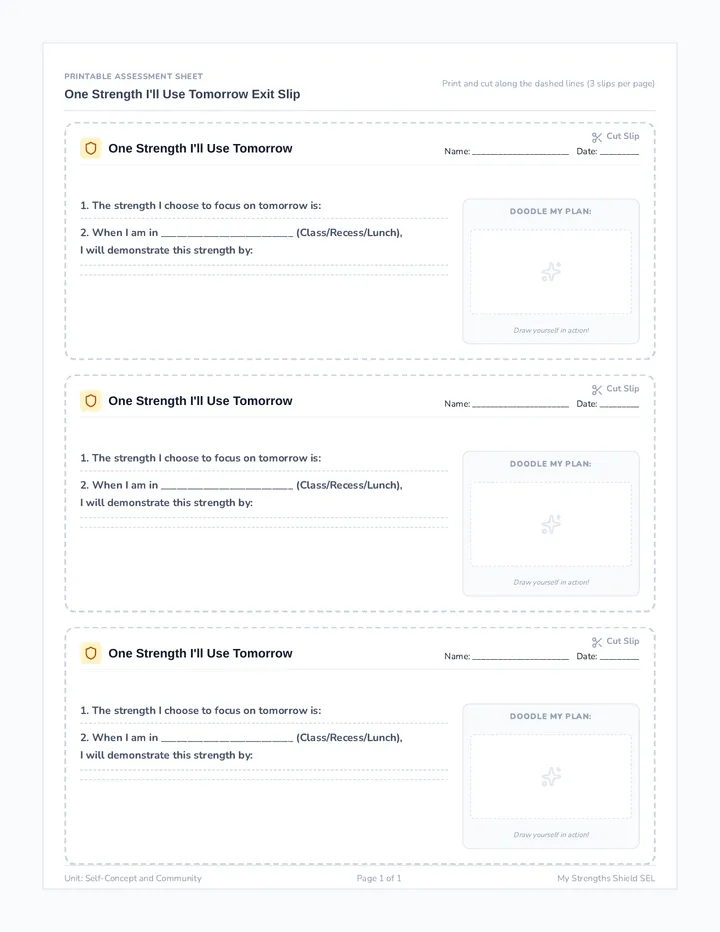Click the 'When I am in' blank, first slip
The image size is (720, 932).
227,234
